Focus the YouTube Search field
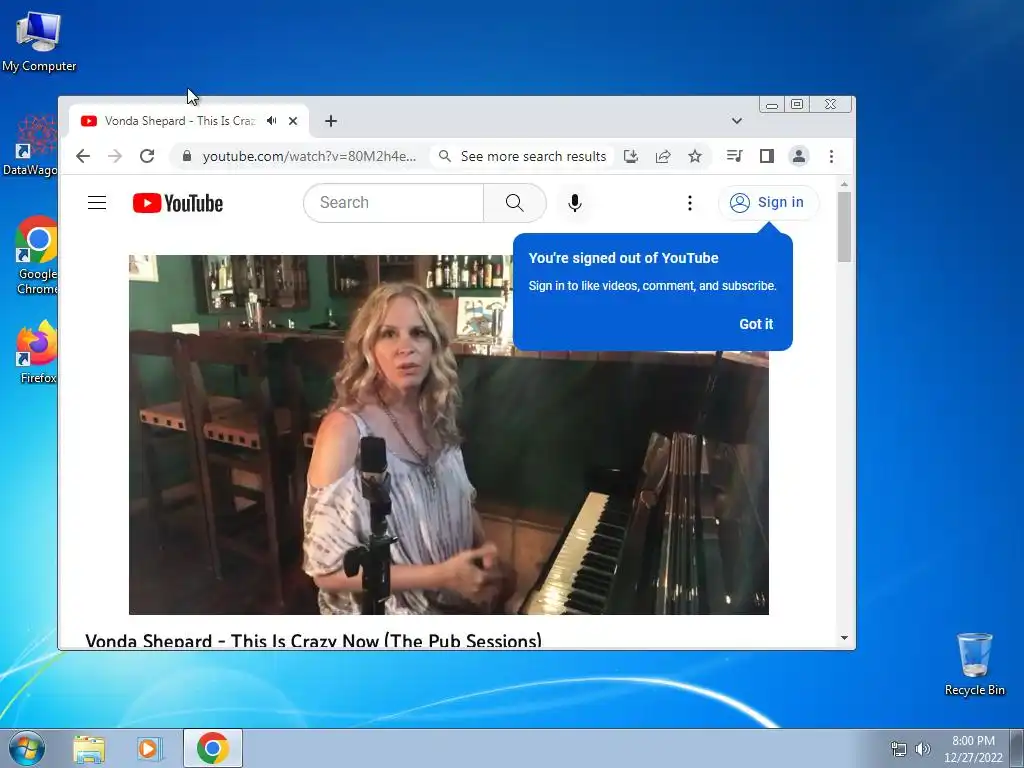 pos(394,202)
